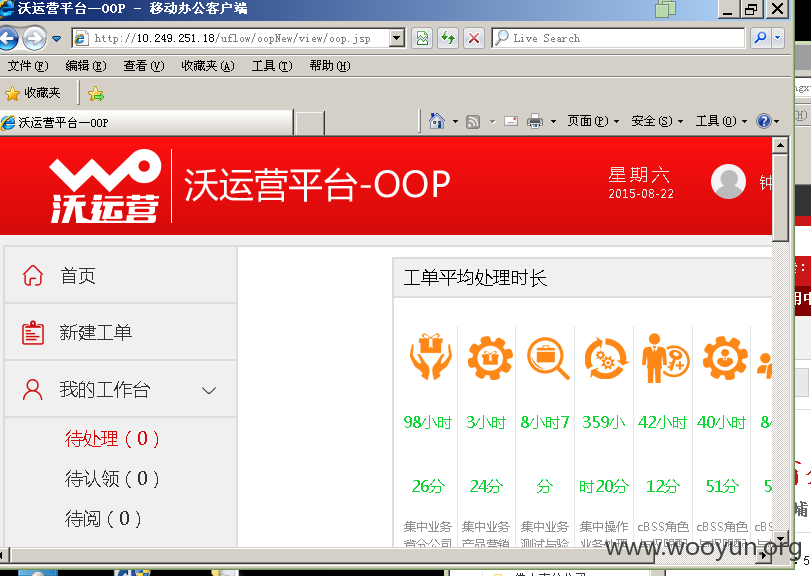Click the house icon next to 首页
The height and width of the screenshot is (576, 811).
tap(33, 276)
